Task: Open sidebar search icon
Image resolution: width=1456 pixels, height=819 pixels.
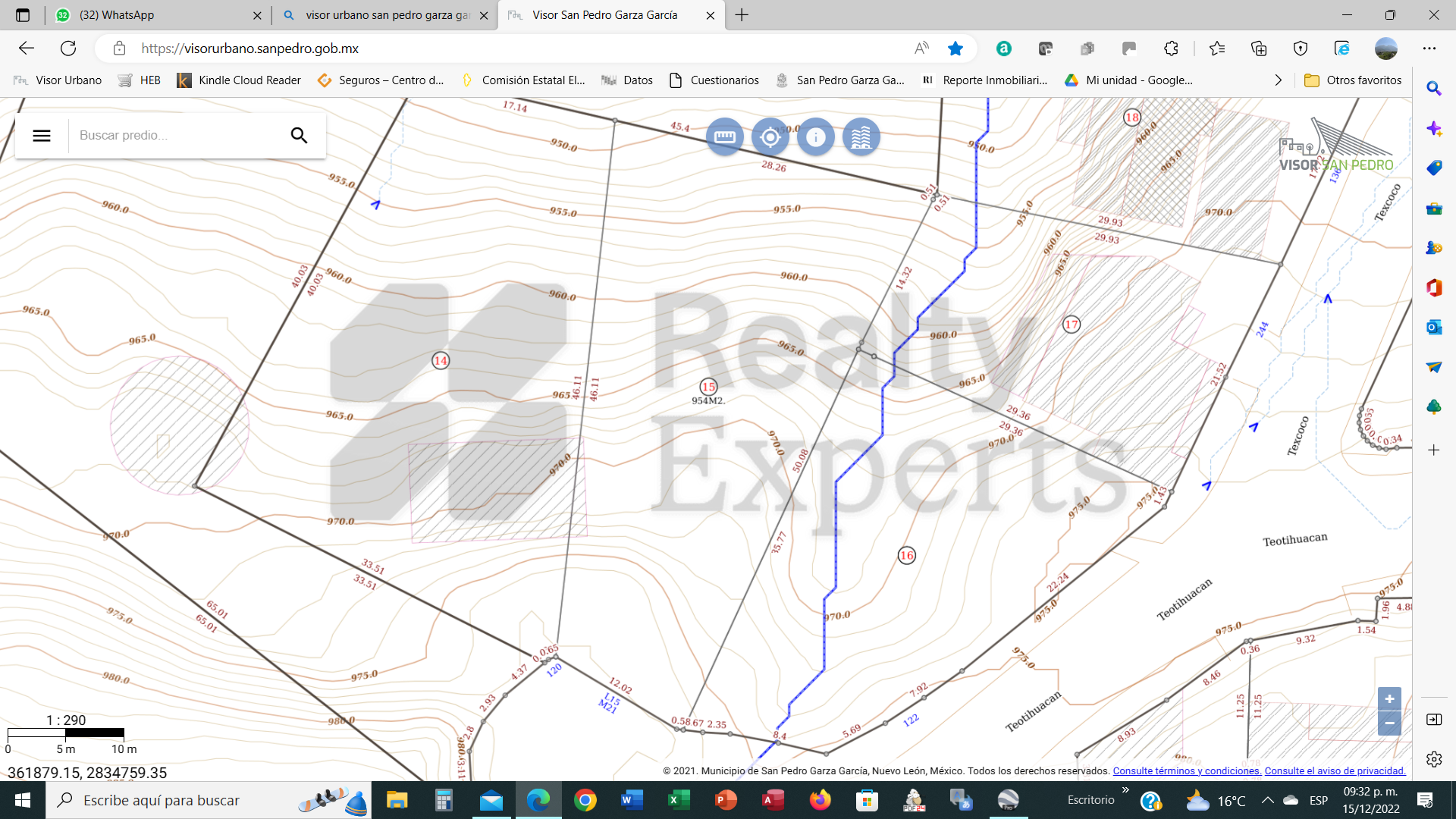Action: click(1434, 89)
